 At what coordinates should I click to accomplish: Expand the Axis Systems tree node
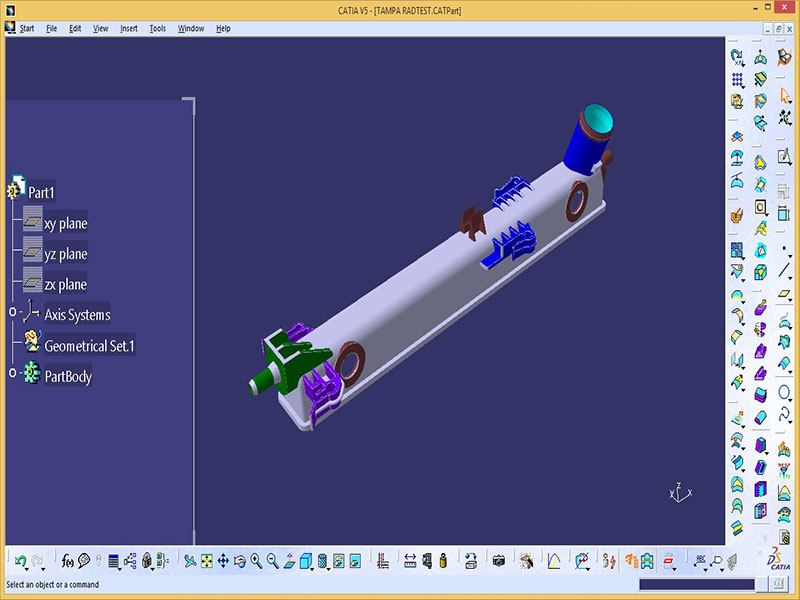(x=13, y=314)
